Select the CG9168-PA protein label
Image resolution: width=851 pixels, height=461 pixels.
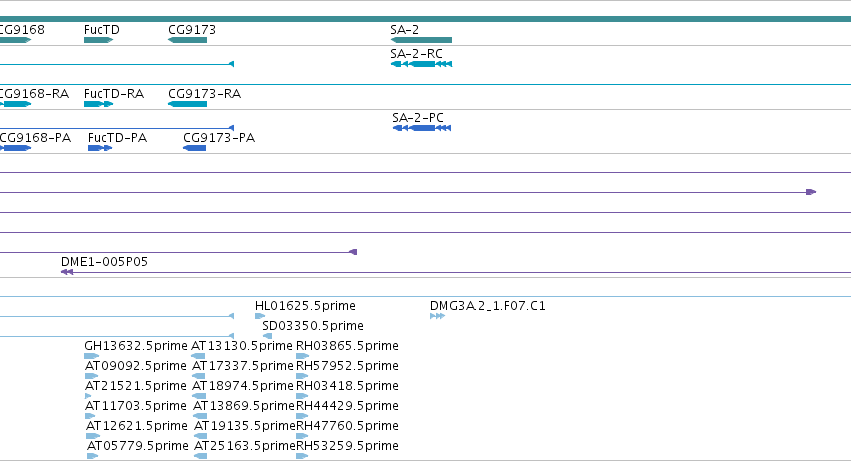35,138
